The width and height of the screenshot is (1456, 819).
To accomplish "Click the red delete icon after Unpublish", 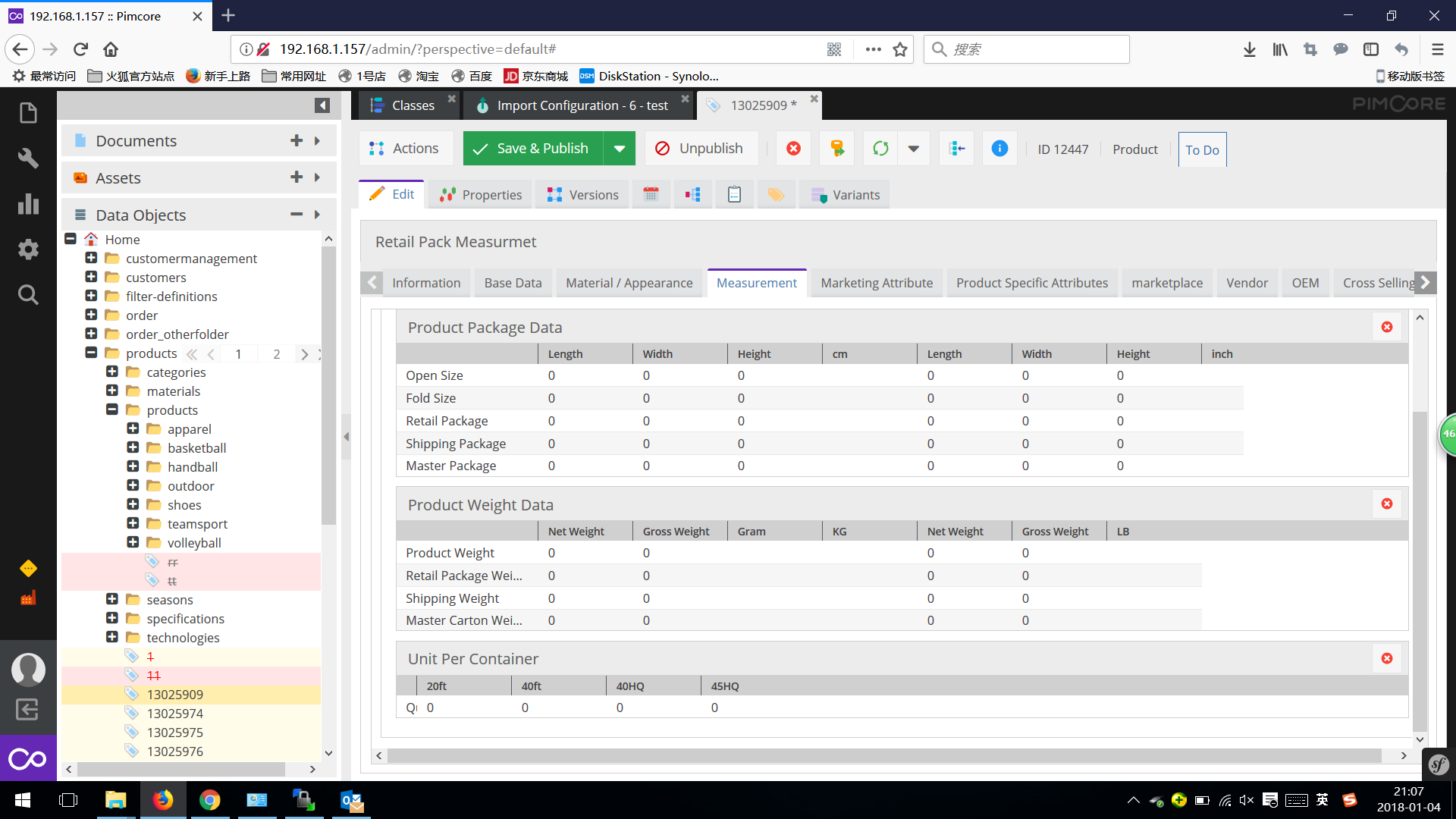I will click(x=792, y=148).
